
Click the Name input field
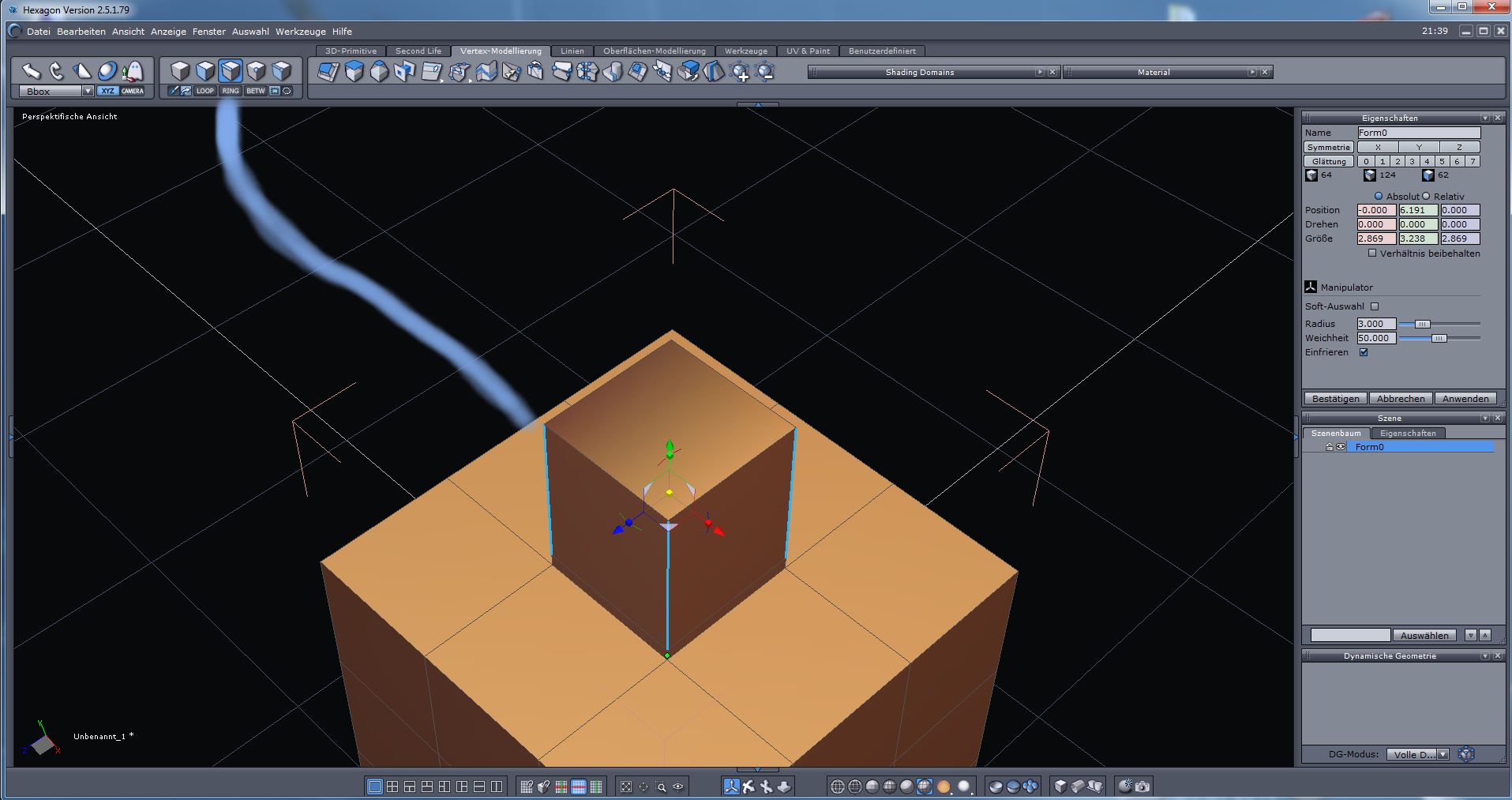click(x=1419, y=133)
